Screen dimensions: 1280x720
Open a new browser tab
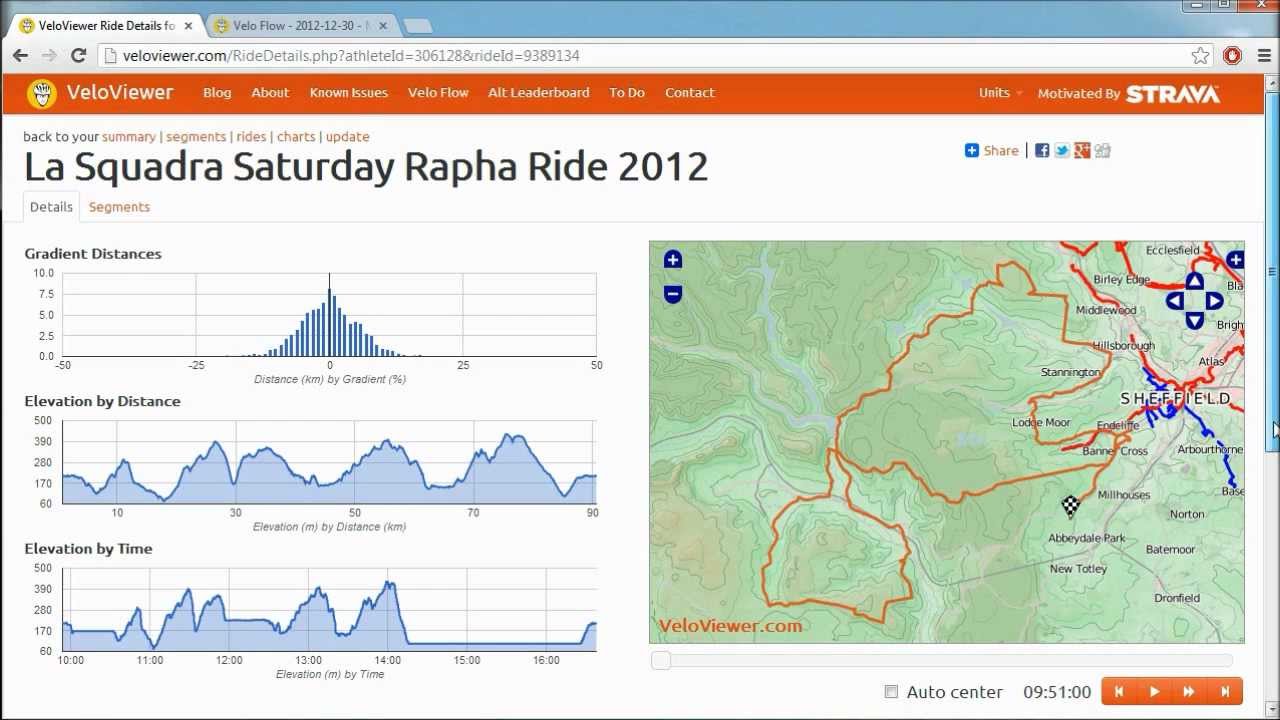pyautogui.click(x=418, y=26)
